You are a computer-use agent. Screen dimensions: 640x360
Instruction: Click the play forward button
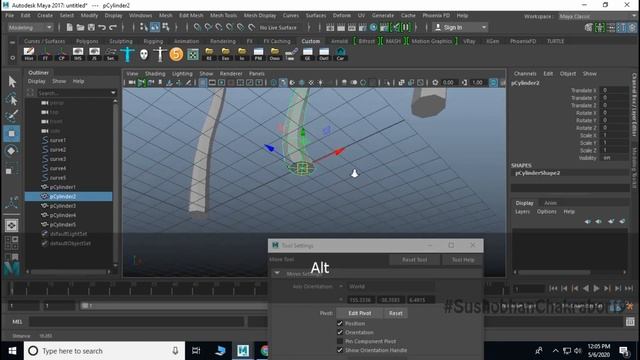(596, 288)
